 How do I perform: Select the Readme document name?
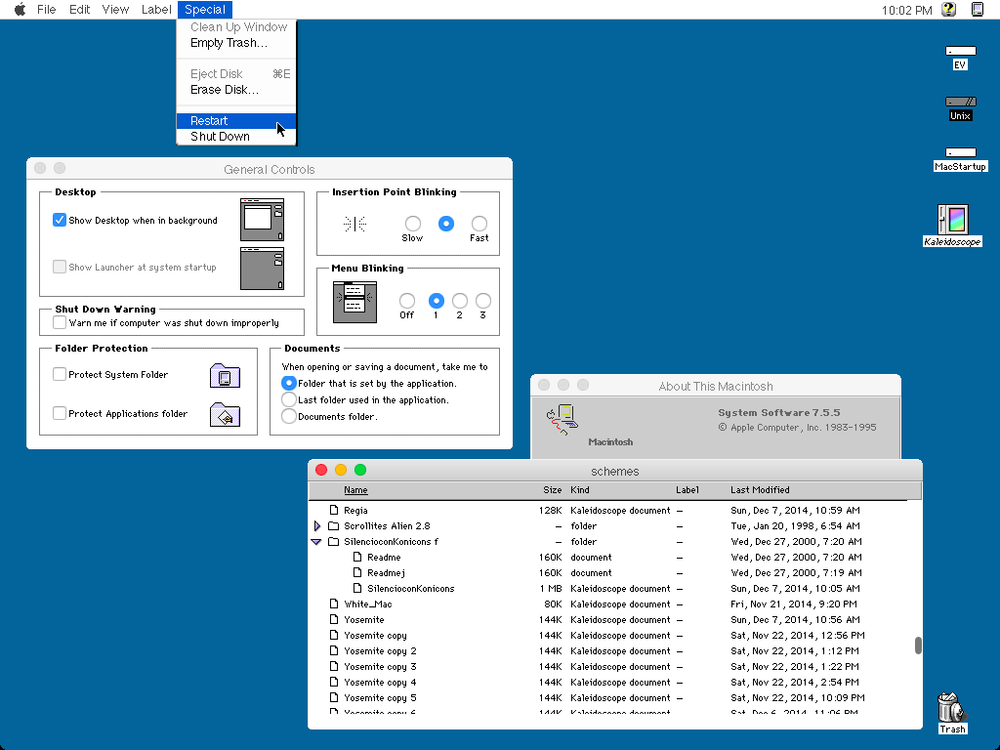click(384, 557)
